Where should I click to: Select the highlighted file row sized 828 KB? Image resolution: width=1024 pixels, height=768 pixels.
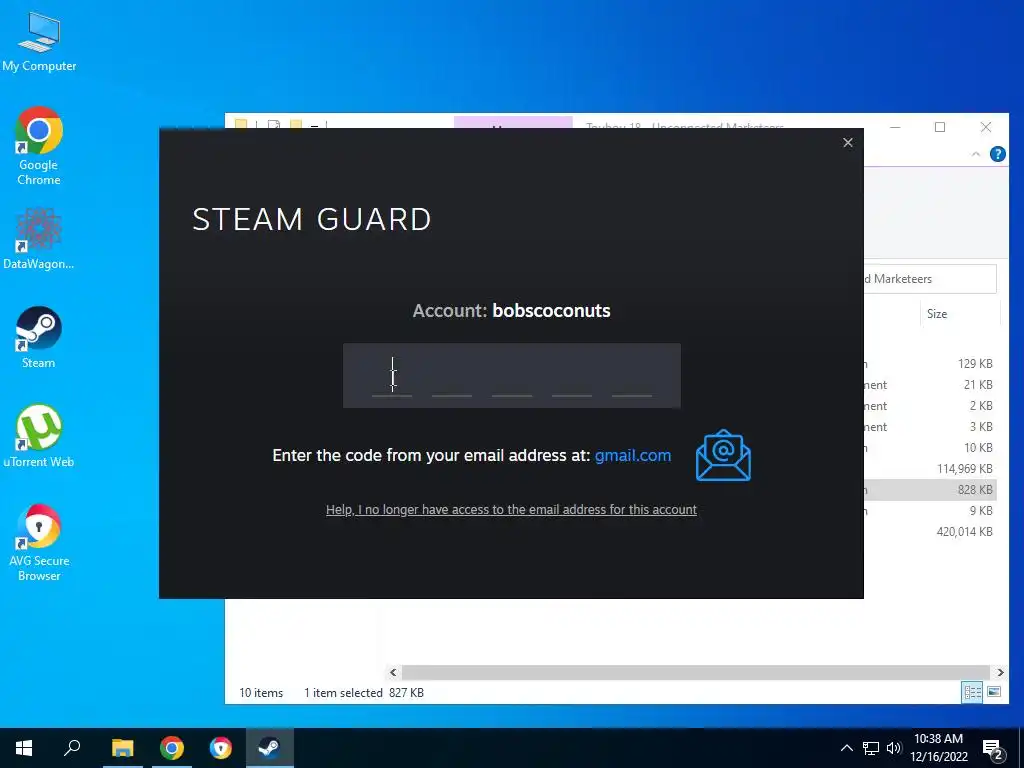tap(932, 490)
